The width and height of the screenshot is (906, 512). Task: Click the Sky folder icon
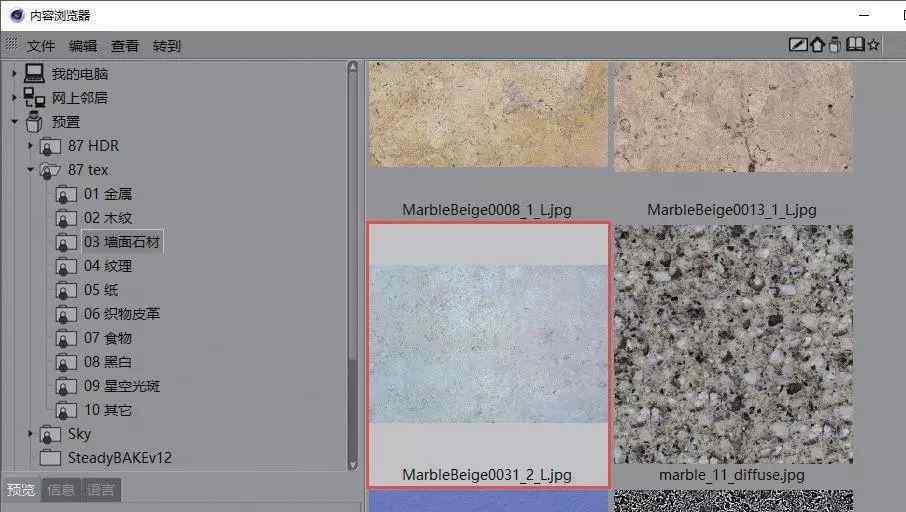point(50,435)
